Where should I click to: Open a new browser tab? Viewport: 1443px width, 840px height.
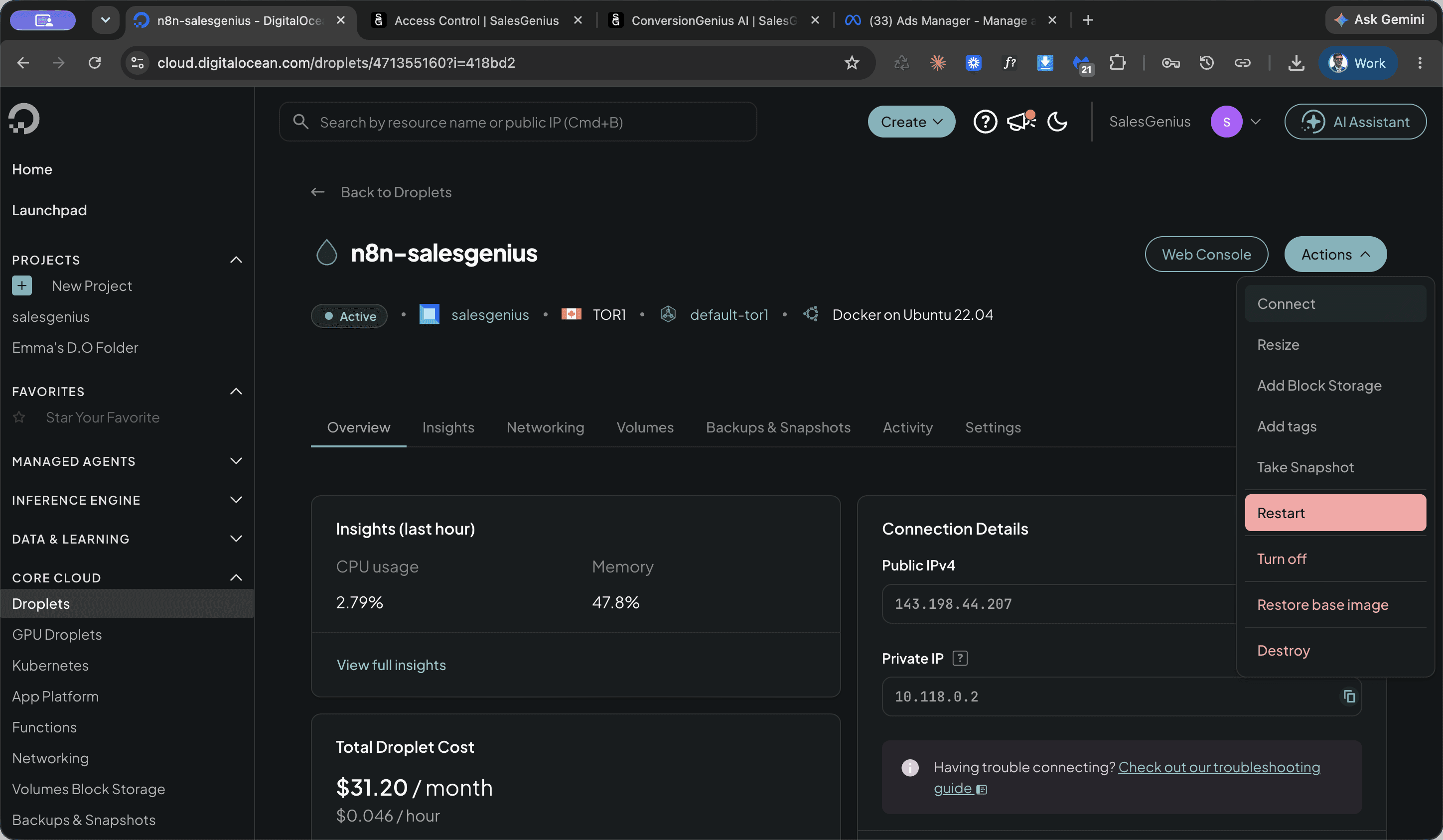(1088, 20)
